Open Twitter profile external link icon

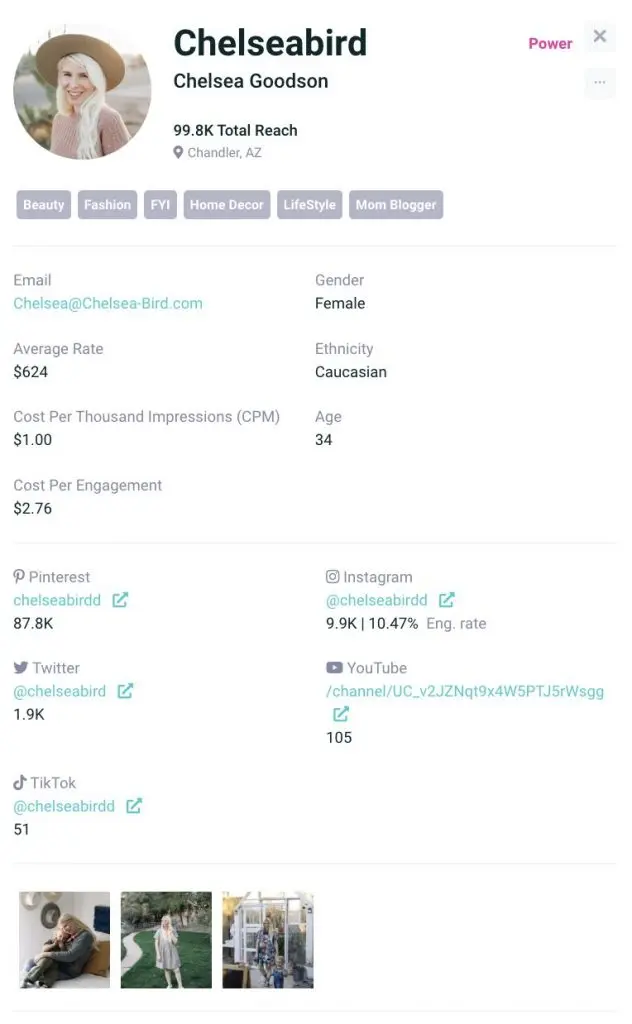click(x=126, y=691)
